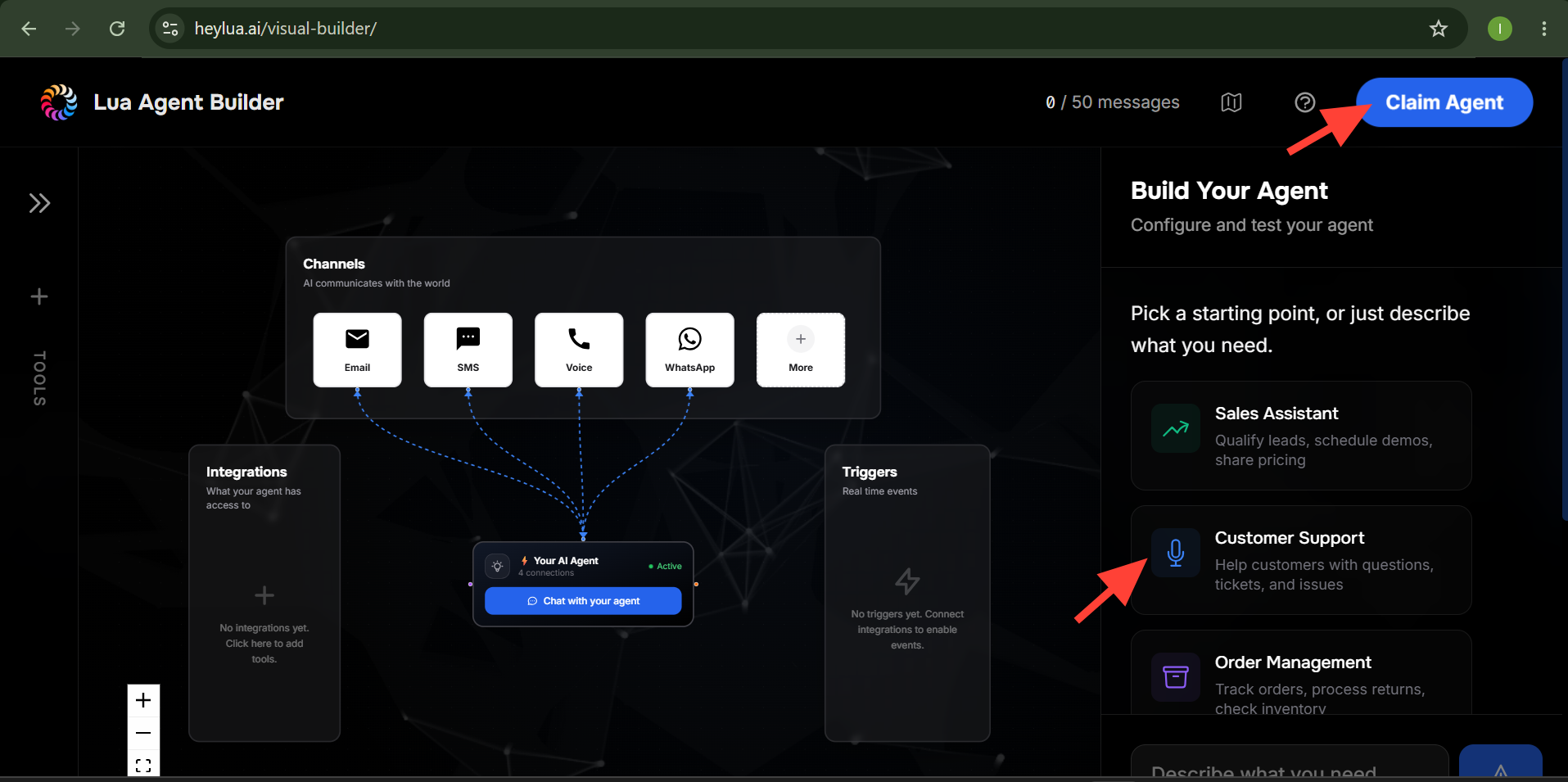Click the Integrations panel heading
1568x782 pixels.
(x=246, y=472)
